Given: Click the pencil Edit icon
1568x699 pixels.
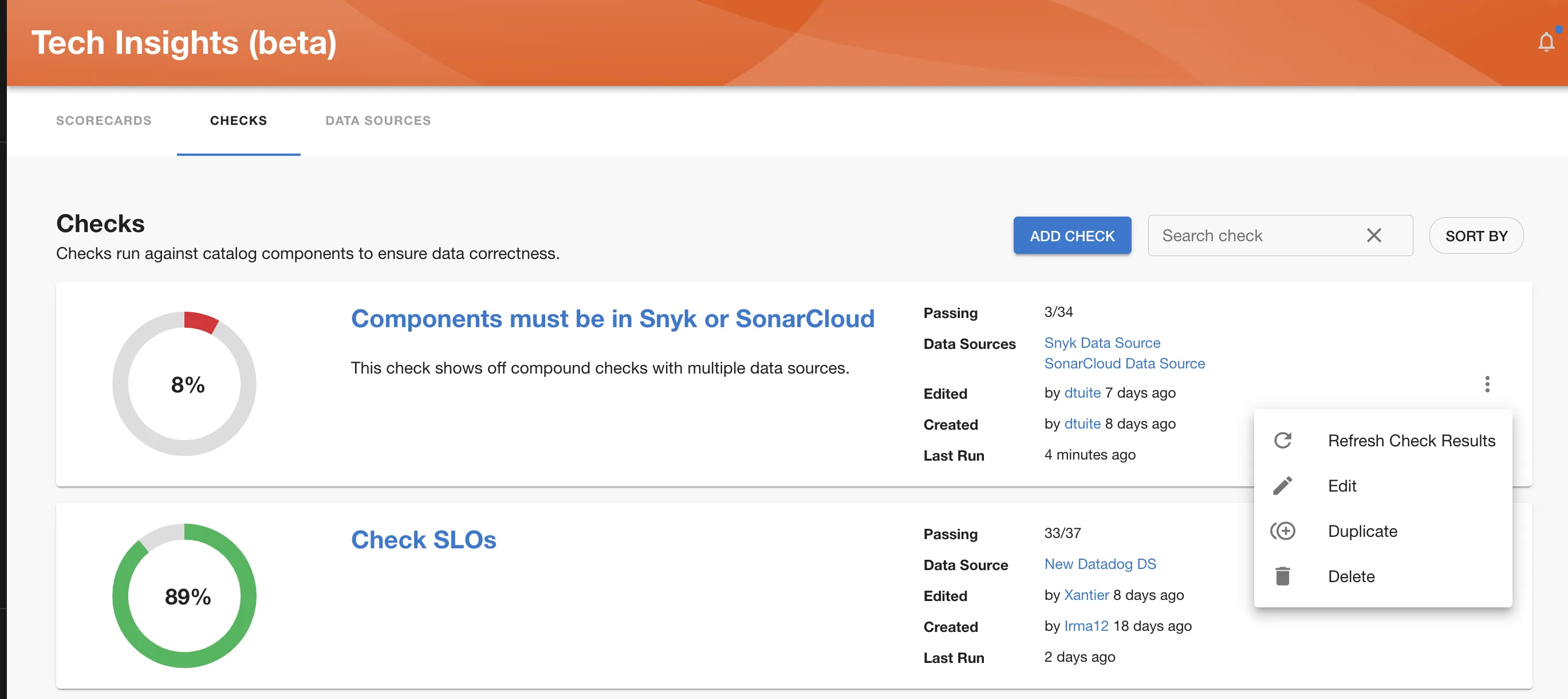Looking at the screenshot, I should [1283, 485].
